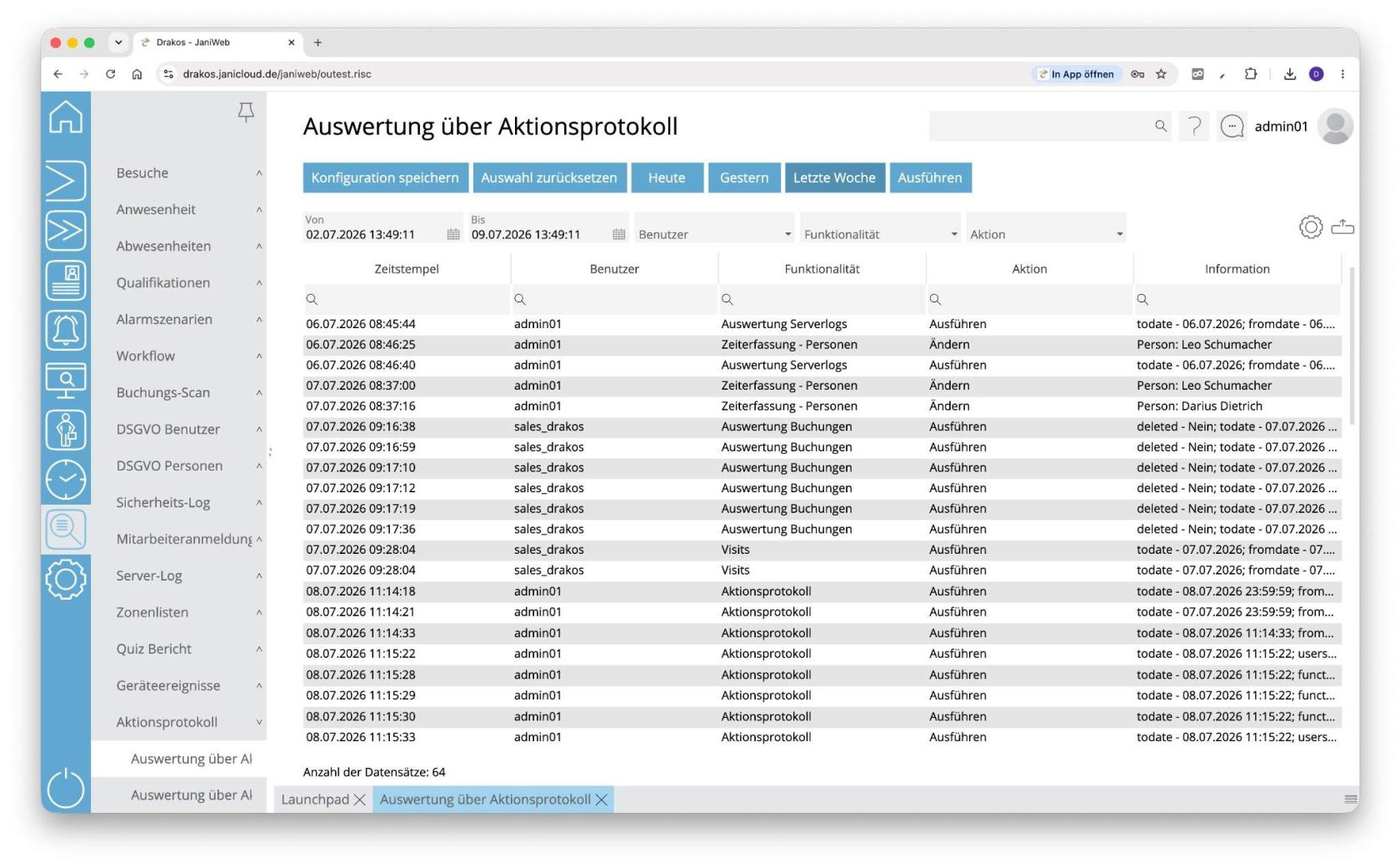
Task: Click the settings gear in the blue sidebar
Action: point(66,579)
